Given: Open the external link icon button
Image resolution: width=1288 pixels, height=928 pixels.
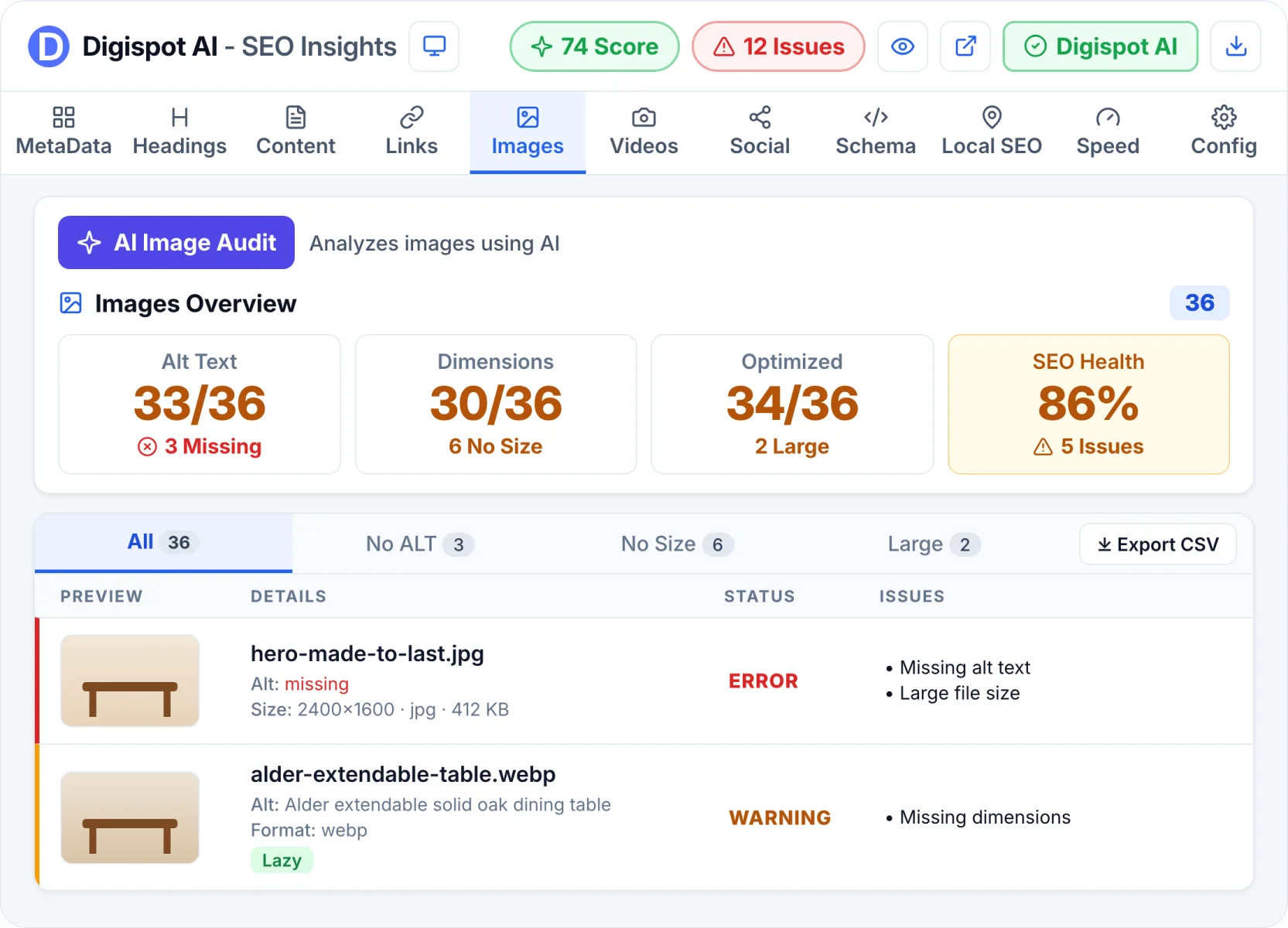Looking at the screenshot, I should pyautogui.click(x=965, y=46).
